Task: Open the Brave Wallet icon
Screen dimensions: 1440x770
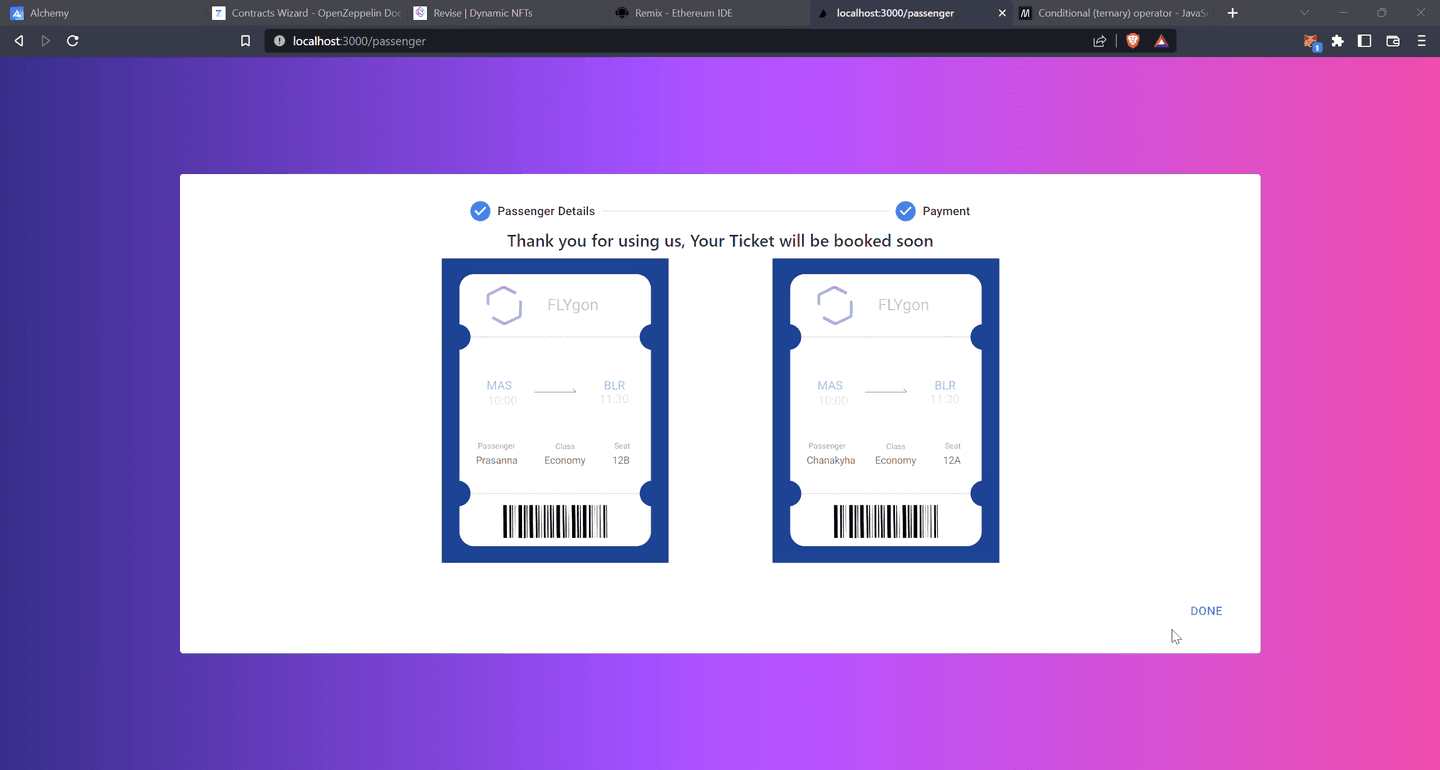Action: point(1393,41)
